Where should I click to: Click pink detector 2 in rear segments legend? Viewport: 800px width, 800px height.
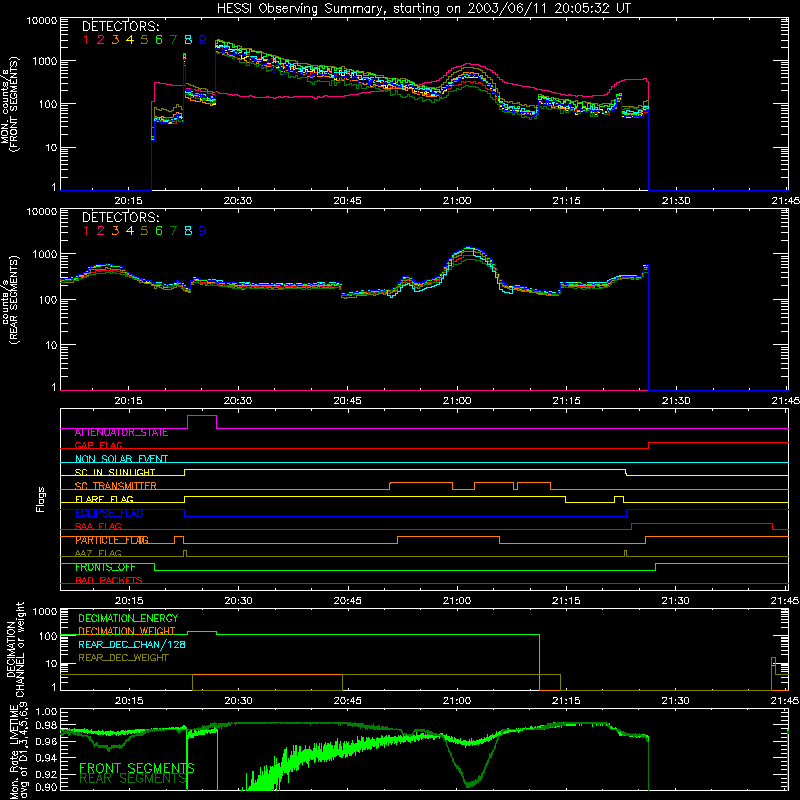pos(101,231)
